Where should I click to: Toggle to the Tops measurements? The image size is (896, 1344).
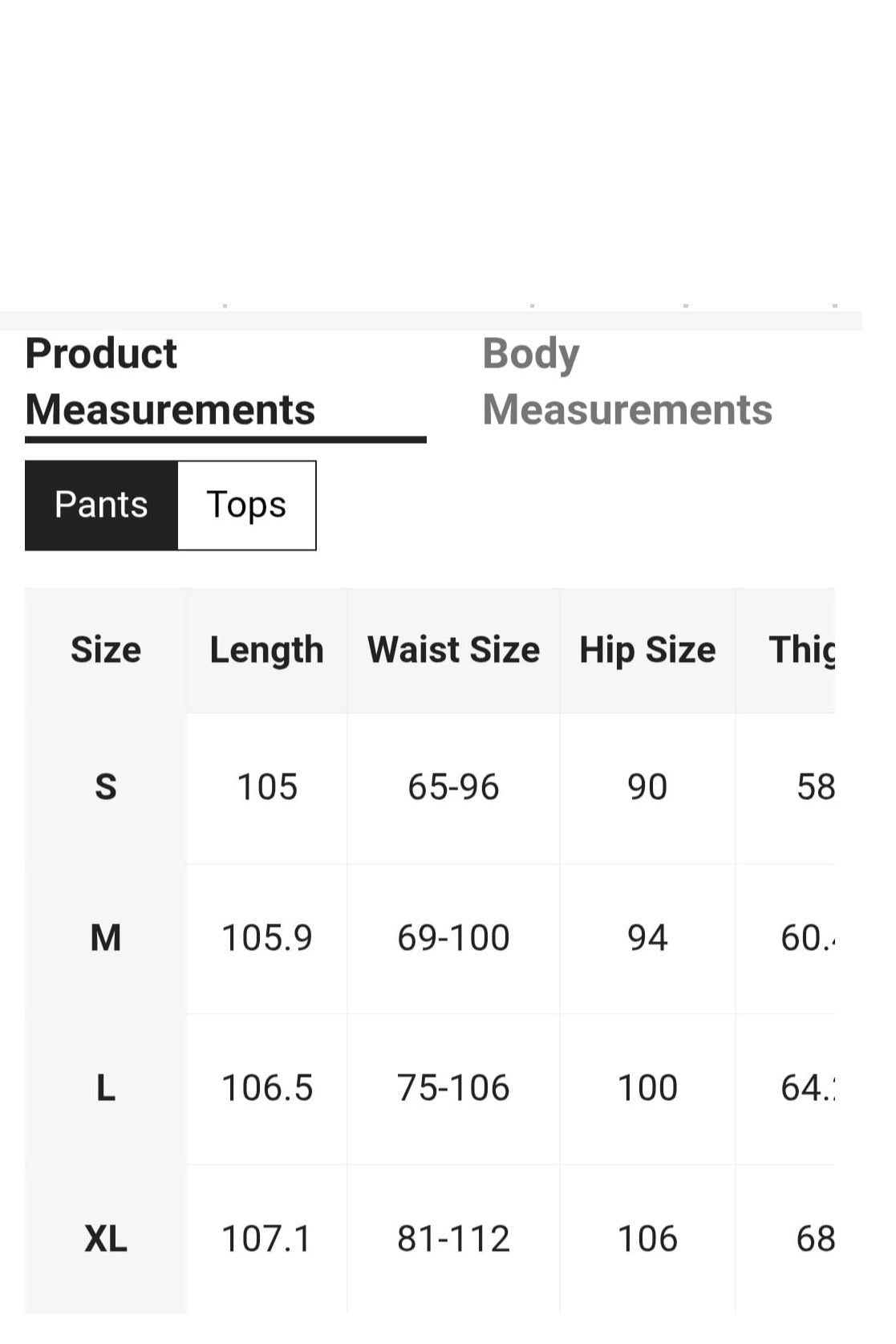[246, 506]
